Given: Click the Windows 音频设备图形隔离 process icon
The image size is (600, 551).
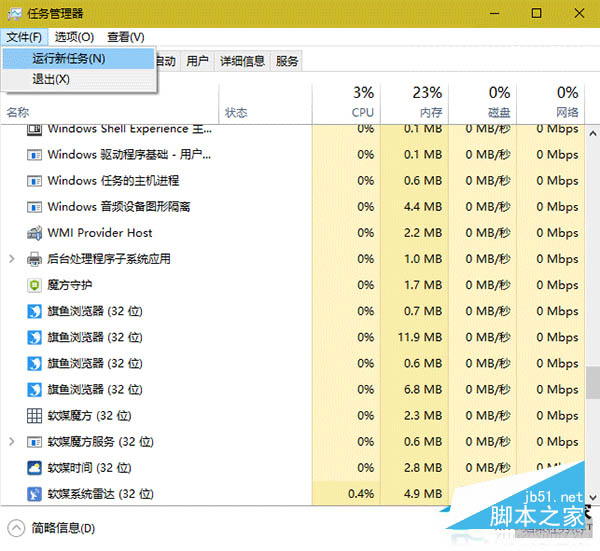Looking at the screenshot, I should click(x=32, y=207).
